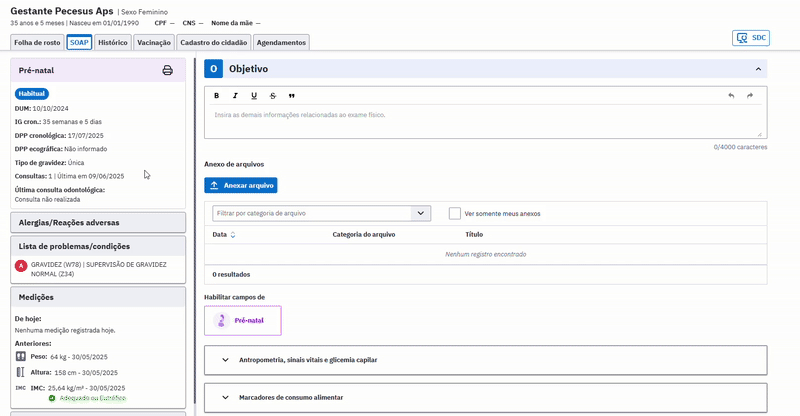Select the SOAP tab
Image resolution: width=800 pixels, height=416 pixels.
[79, 42]
